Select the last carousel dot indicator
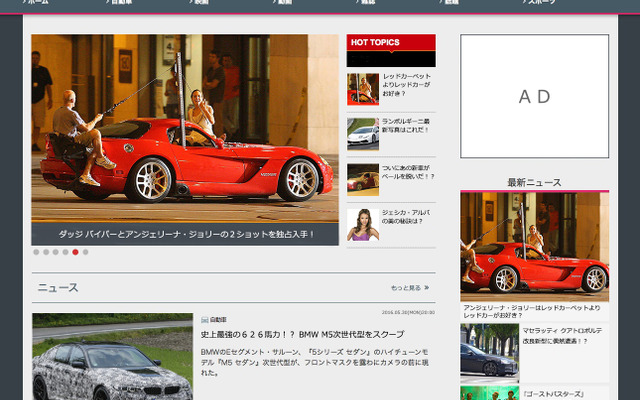The width and height of the screenshot is (640, 400). (x=85, y=252)
